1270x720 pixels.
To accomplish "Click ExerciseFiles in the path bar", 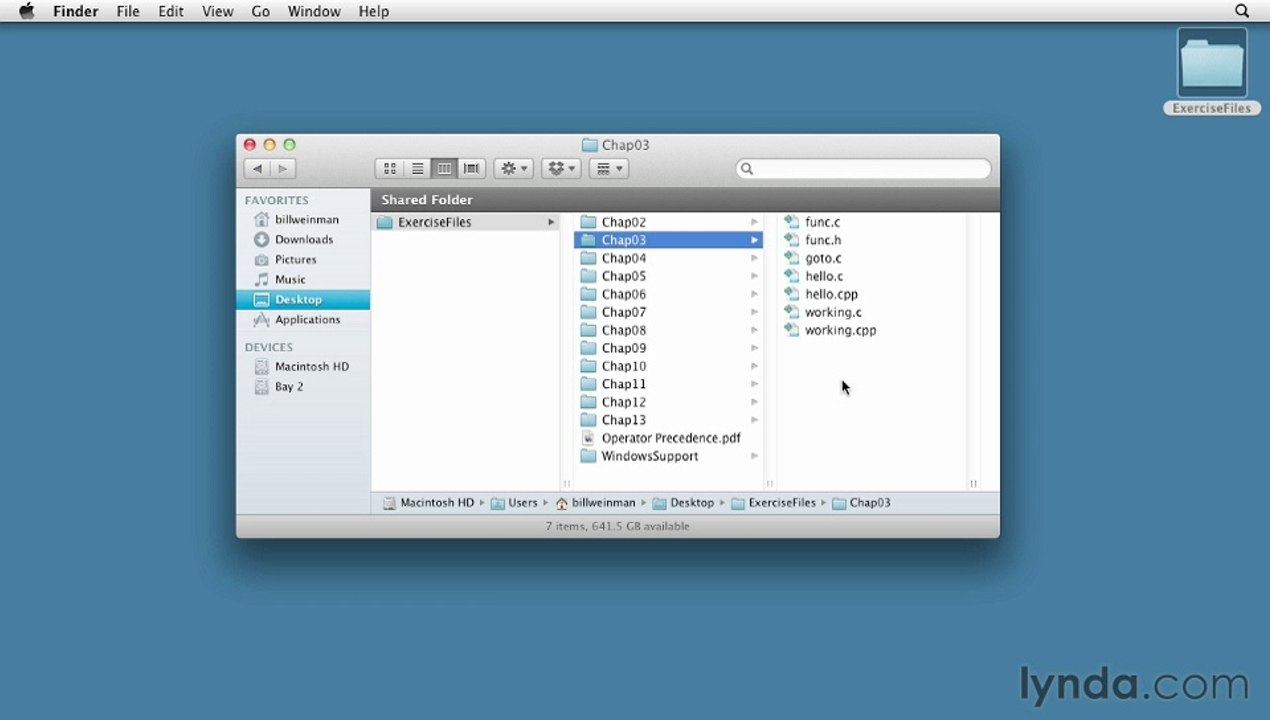I will tap(774, 503).
